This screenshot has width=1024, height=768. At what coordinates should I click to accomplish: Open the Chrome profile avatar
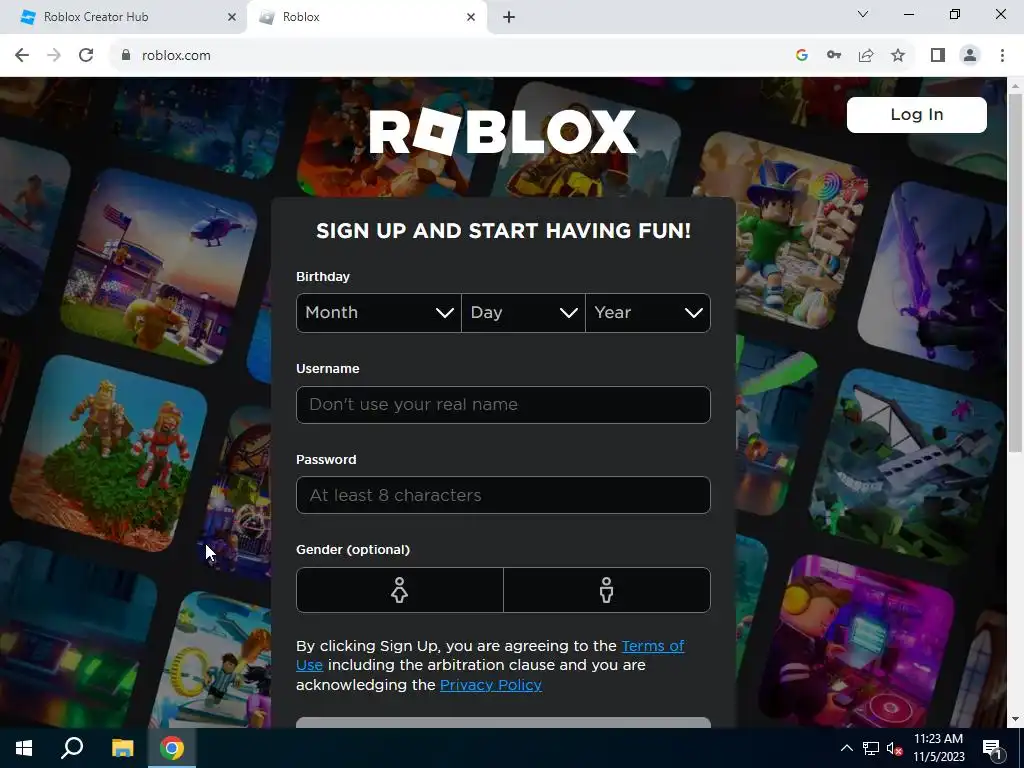pyautogui.click(x=970, y=56)
